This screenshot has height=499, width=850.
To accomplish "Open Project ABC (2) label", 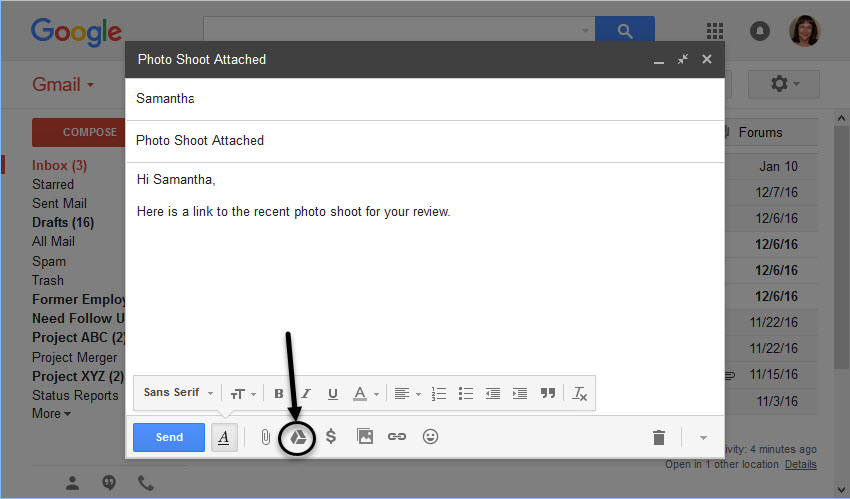I will pyautogui.click(x=79, y=337).
